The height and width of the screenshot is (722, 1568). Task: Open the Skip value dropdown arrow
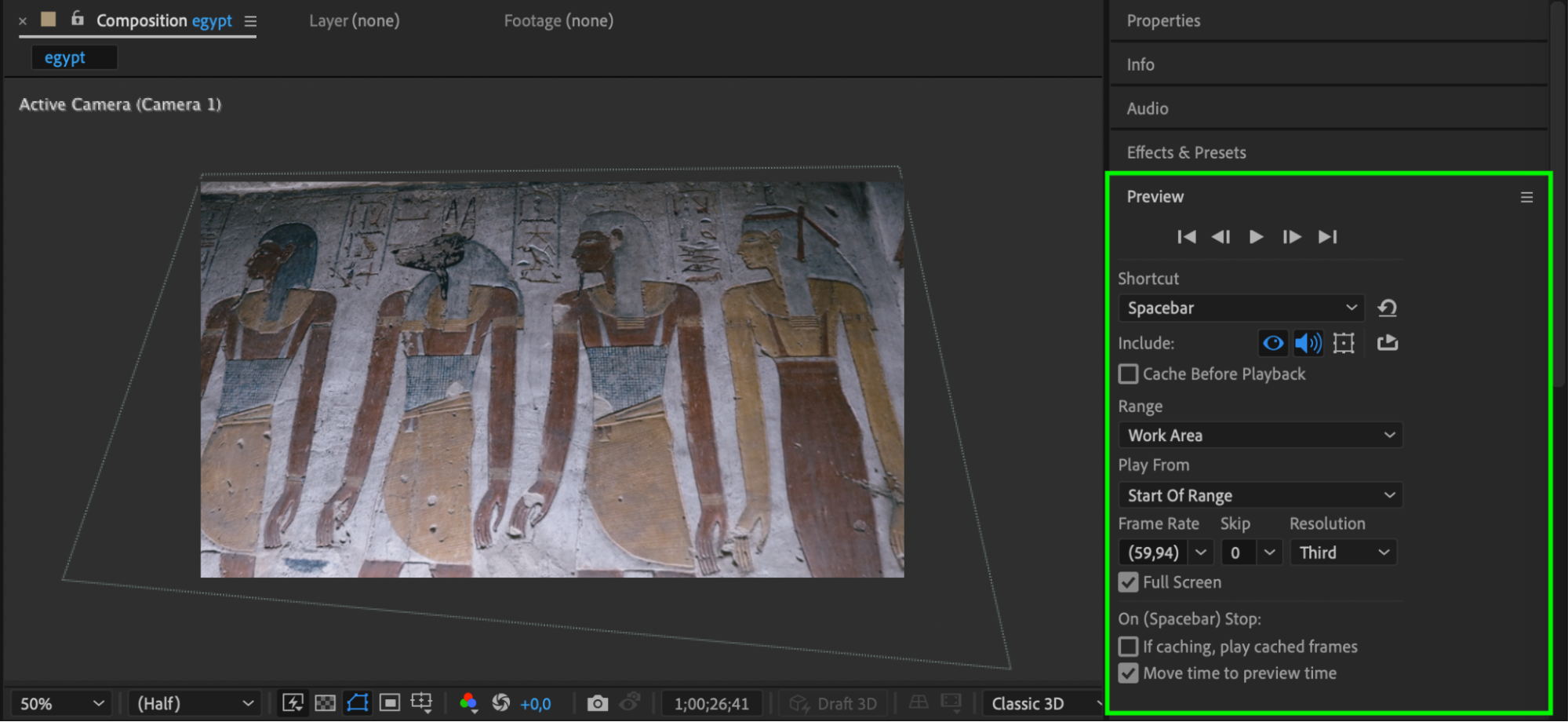point(1269,552)
